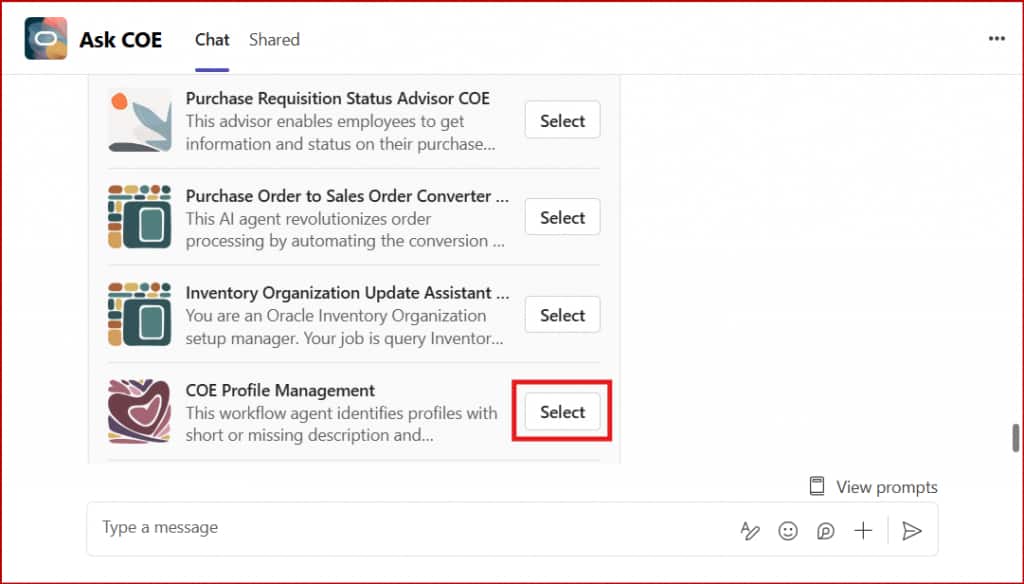Viewport: 1024px width, 584px height.
Task: Click Purchase Requisition Status Advisor thumbnail
Action: (x=139, y=121)
